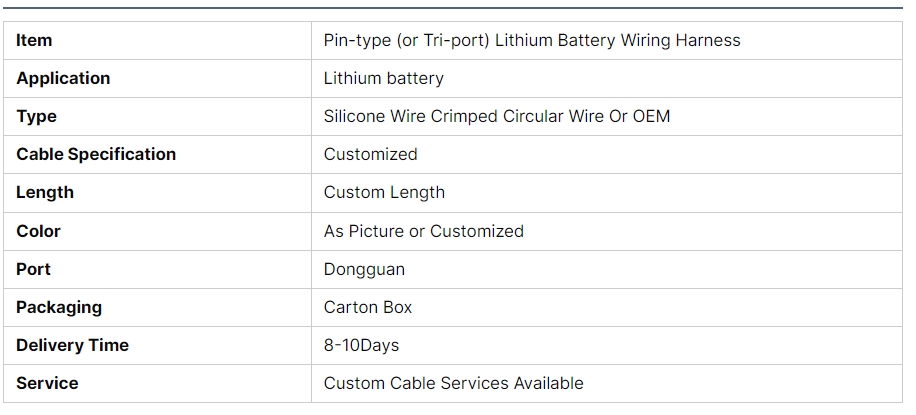Click the Service row label

47,383
